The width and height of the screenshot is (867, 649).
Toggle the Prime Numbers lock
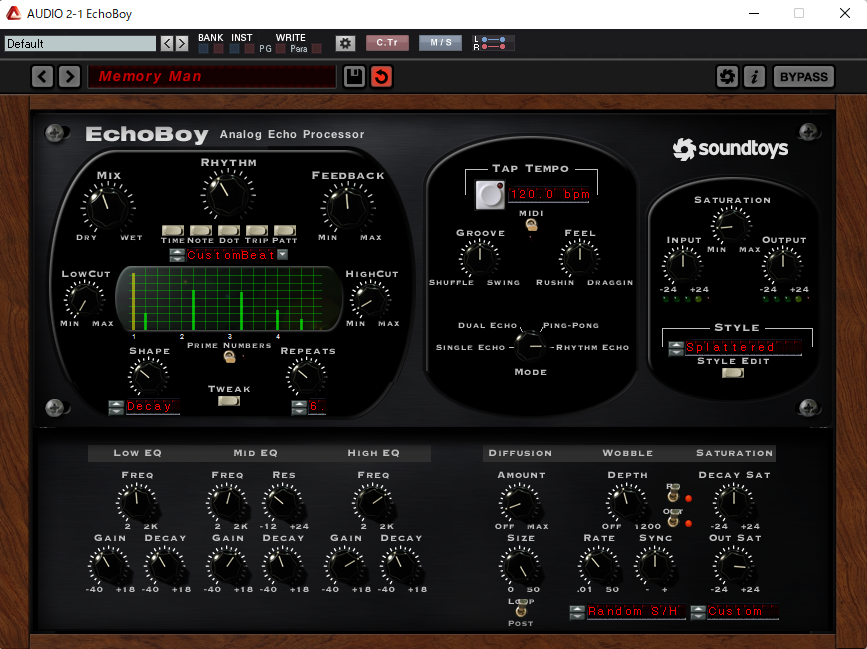(x=229, y=357)
